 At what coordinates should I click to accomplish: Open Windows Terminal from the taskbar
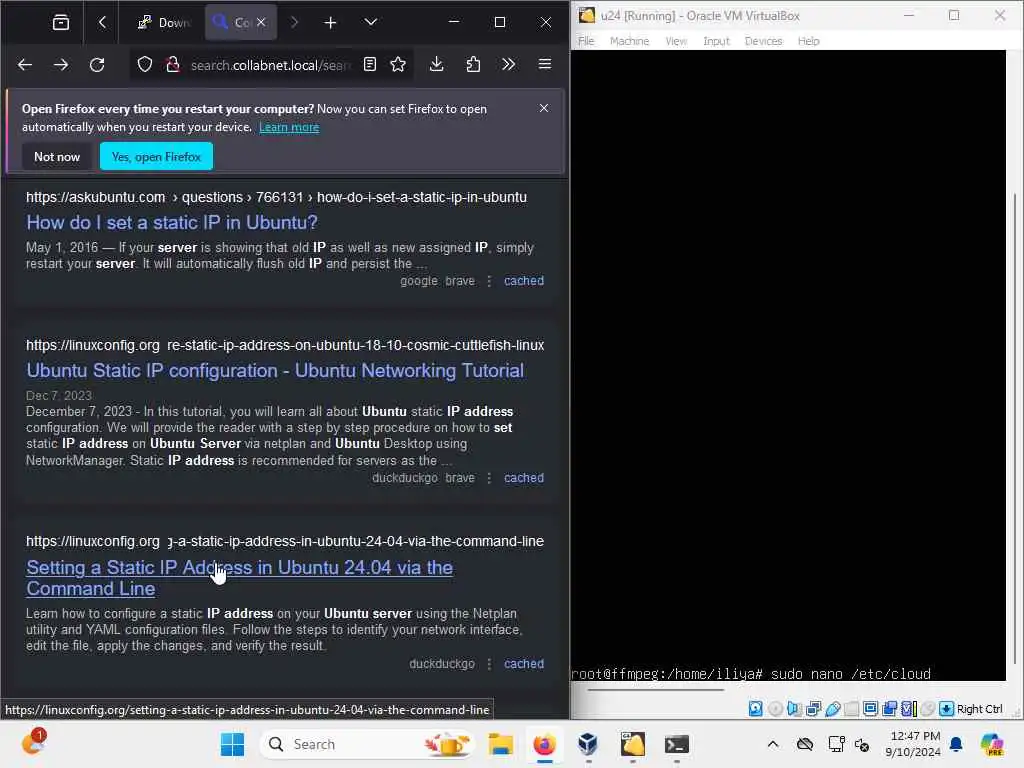pos(677,744)
